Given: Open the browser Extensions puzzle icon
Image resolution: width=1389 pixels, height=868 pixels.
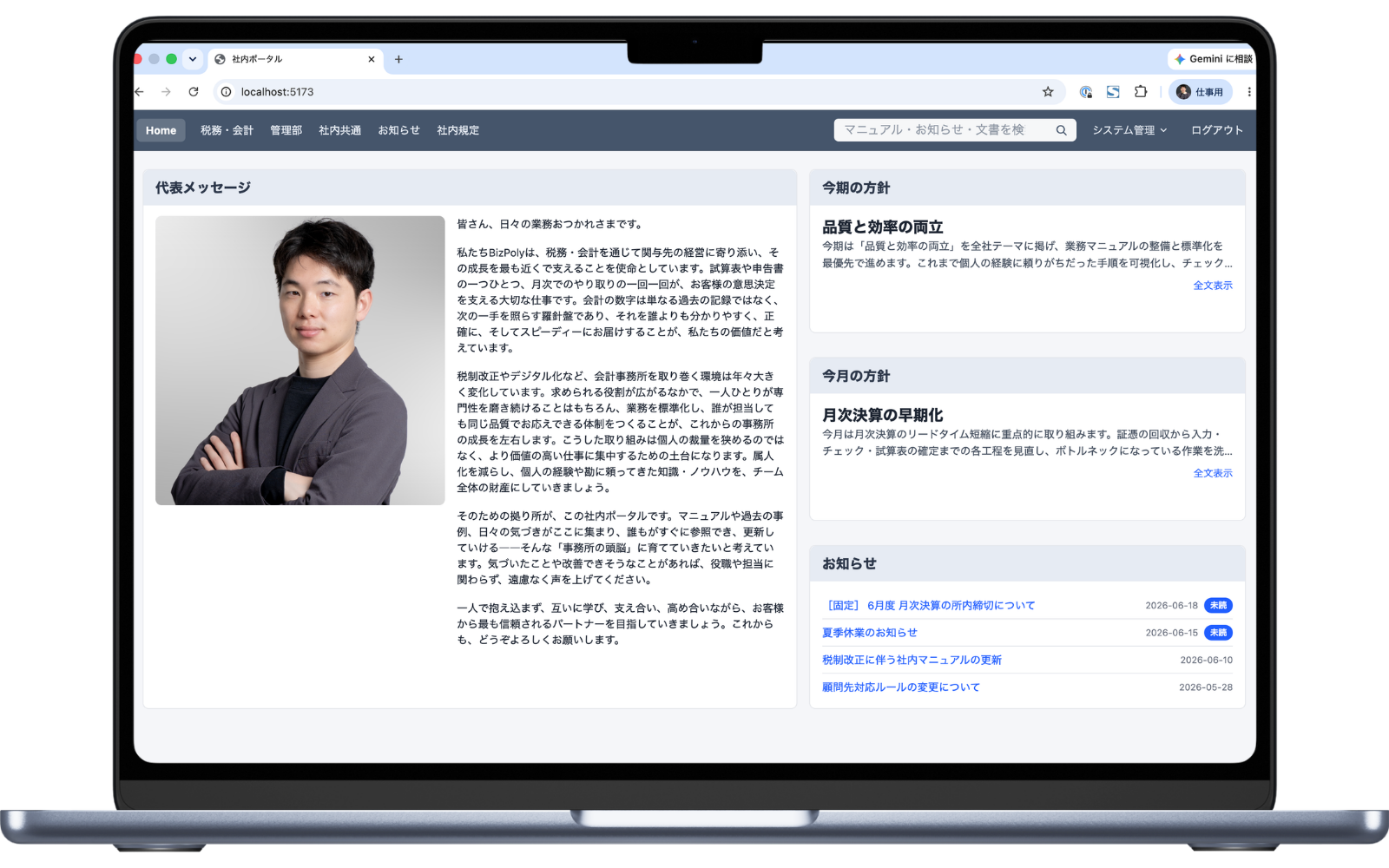Looking at the screenshot, I should (x=1141, y=92).
